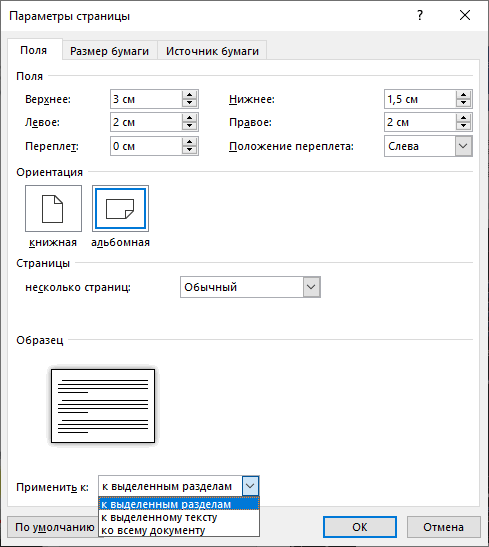Click the Отмена button

(443, 527)
